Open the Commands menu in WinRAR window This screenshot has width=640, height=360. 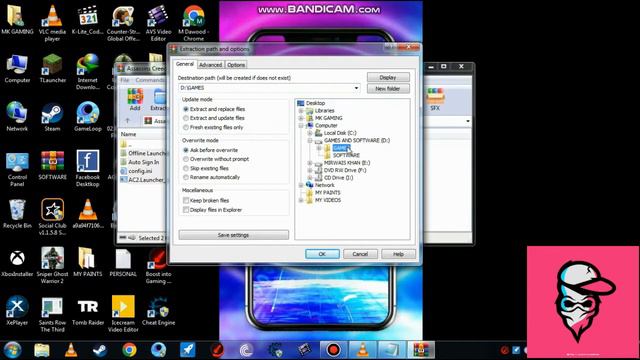[x=149, y=80]
